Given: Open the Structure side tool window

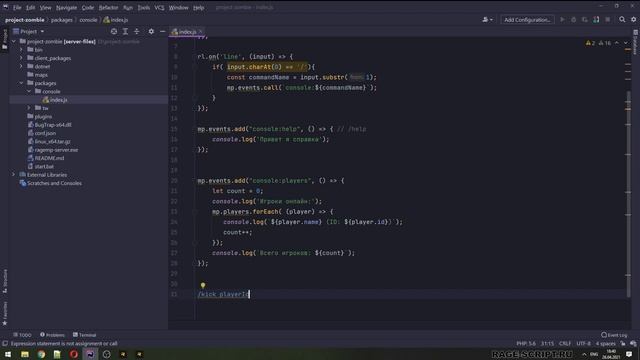Looking at the screenshot, I should point(5,281).
